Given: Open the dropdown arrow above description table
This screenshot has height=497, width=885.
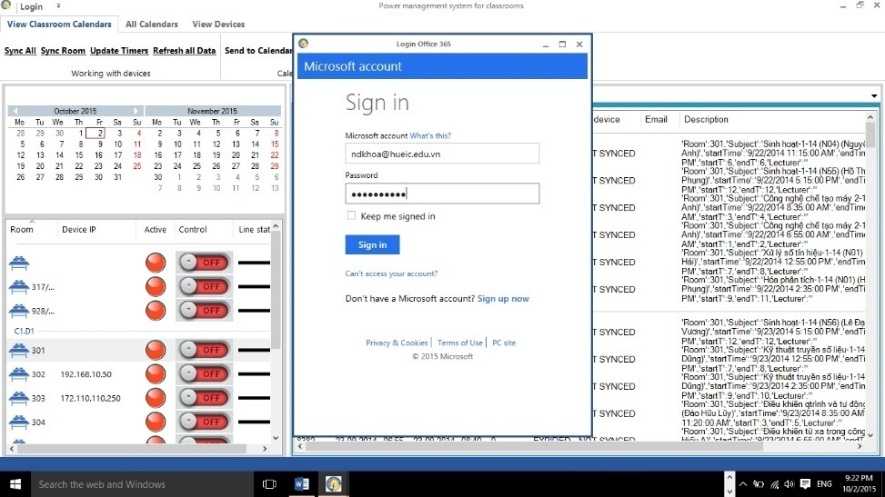Looking at the screenshot, I should [874, 96].
